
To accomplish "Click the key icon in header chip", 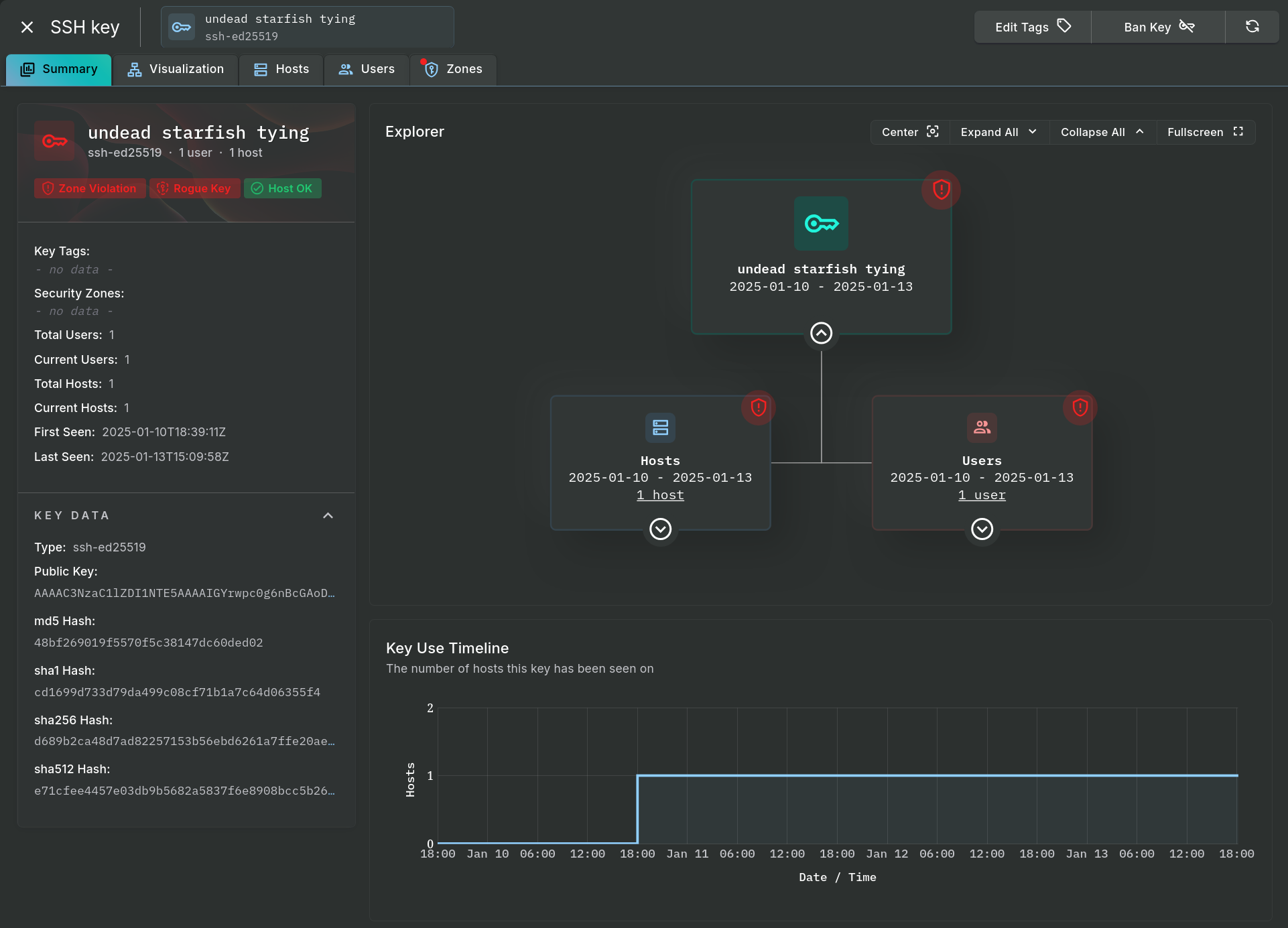I will coord(182,27).
